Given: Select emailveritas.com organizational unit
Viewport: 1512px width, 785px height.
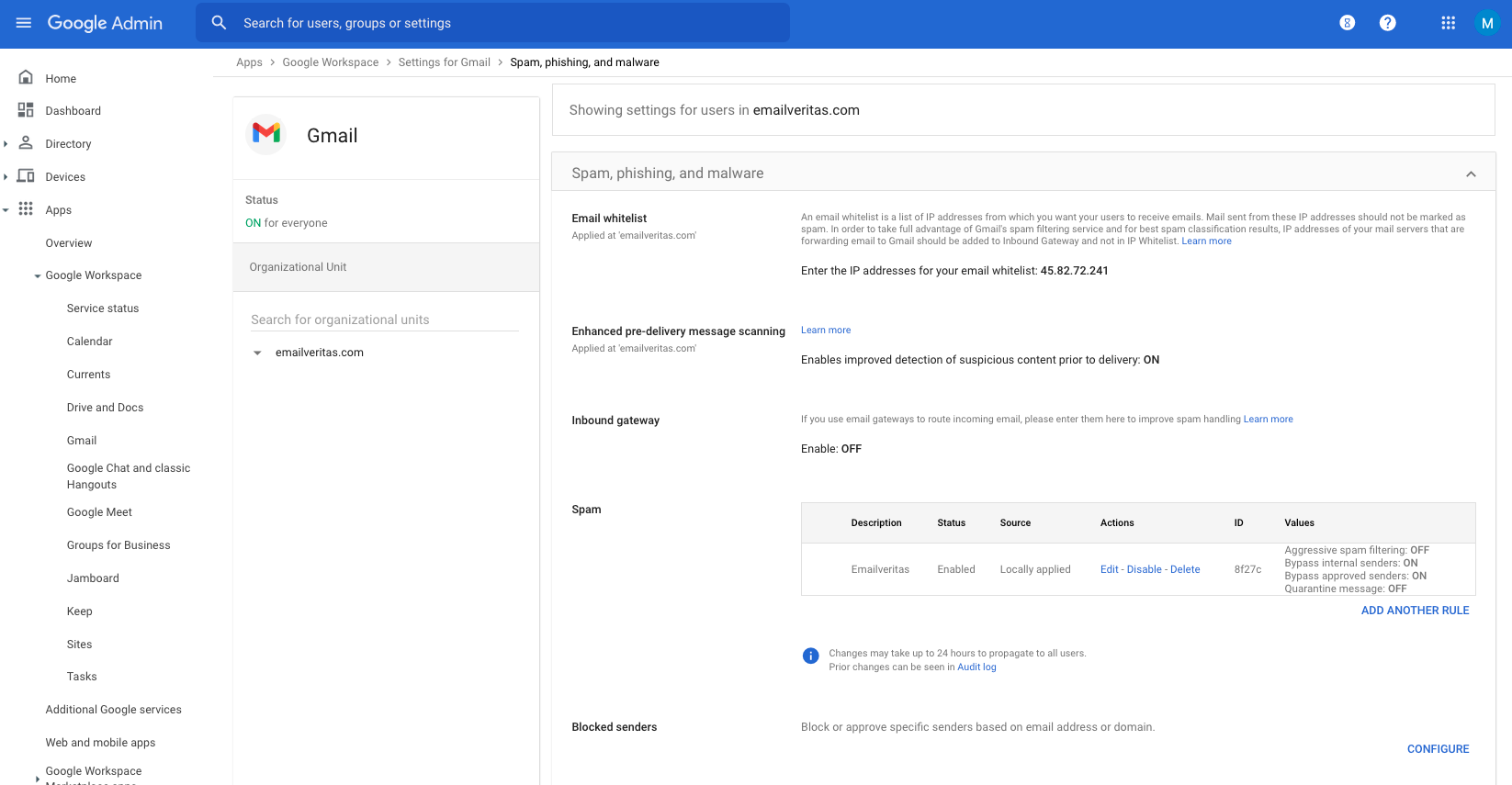Looking at the screenshot, I should coord(320,353).
